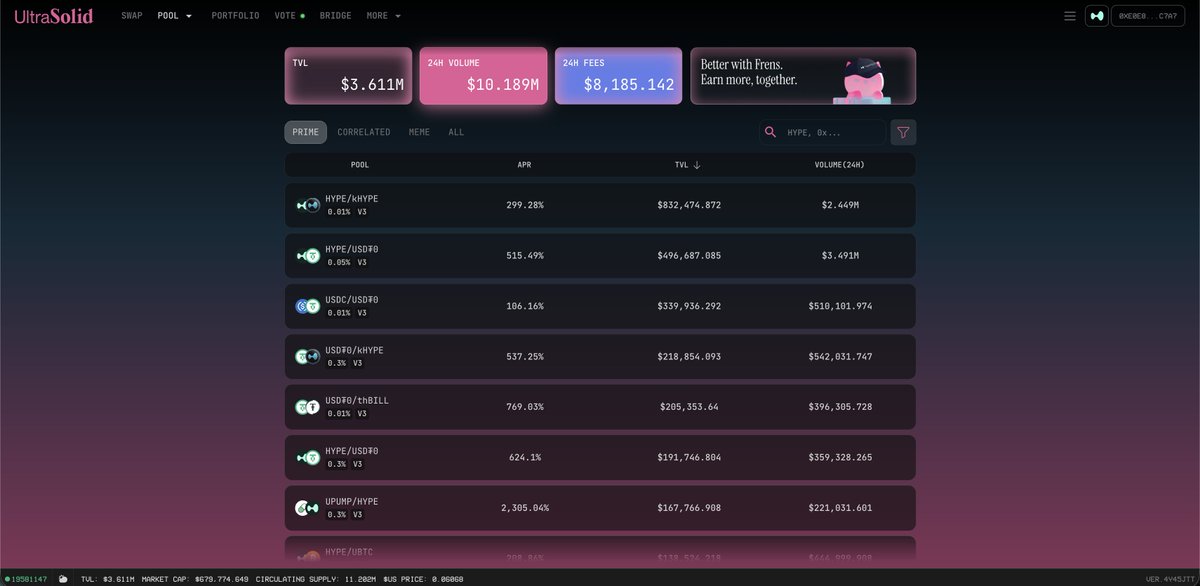The width and height of the screenshot is (1200, 586).
Task: Click the TVL sort arrow icon
Action: click(x=697, y=165)
